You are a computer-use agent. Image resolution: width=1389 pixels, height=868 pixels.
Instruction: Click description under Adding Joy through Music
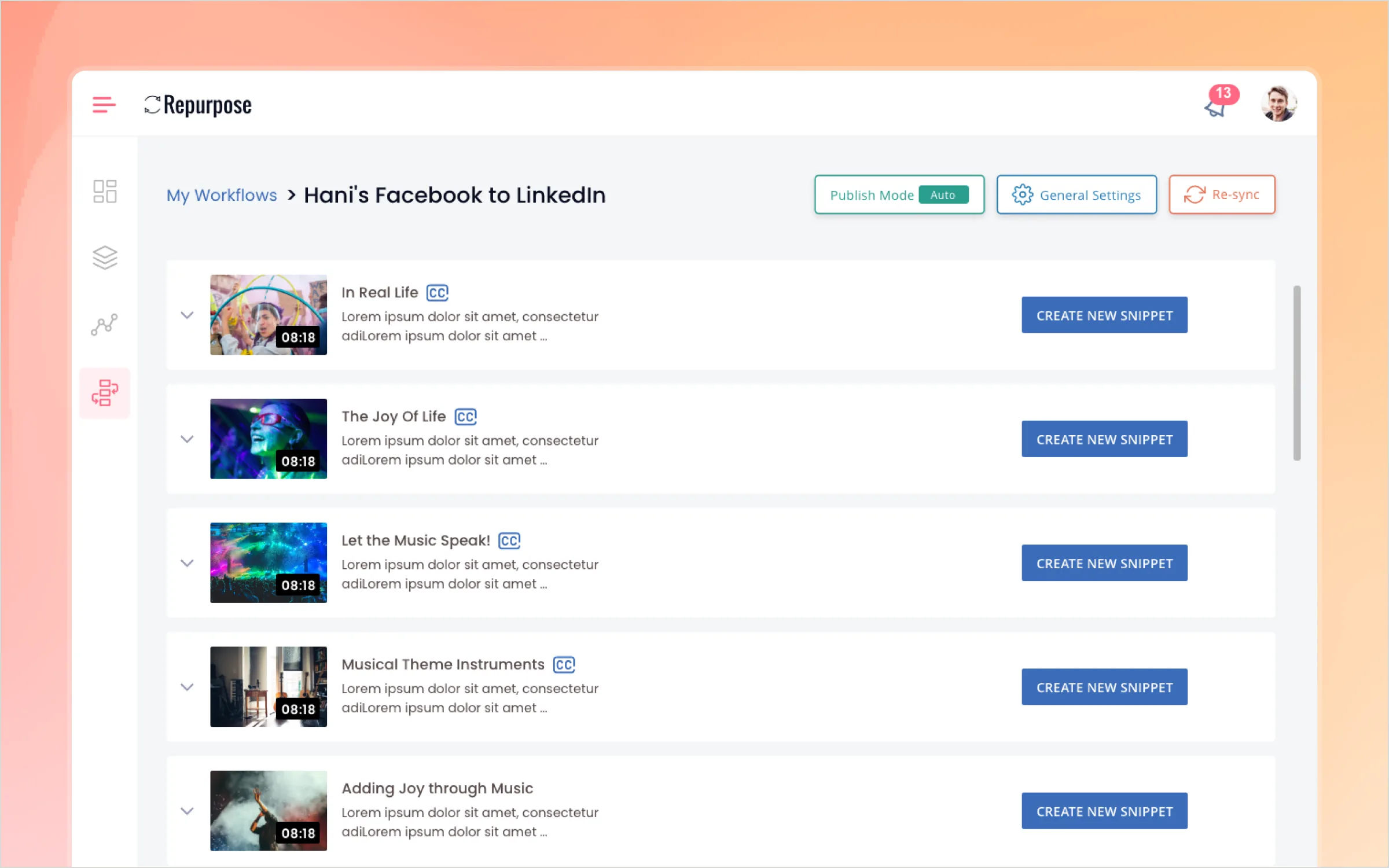tap(470, 822)
